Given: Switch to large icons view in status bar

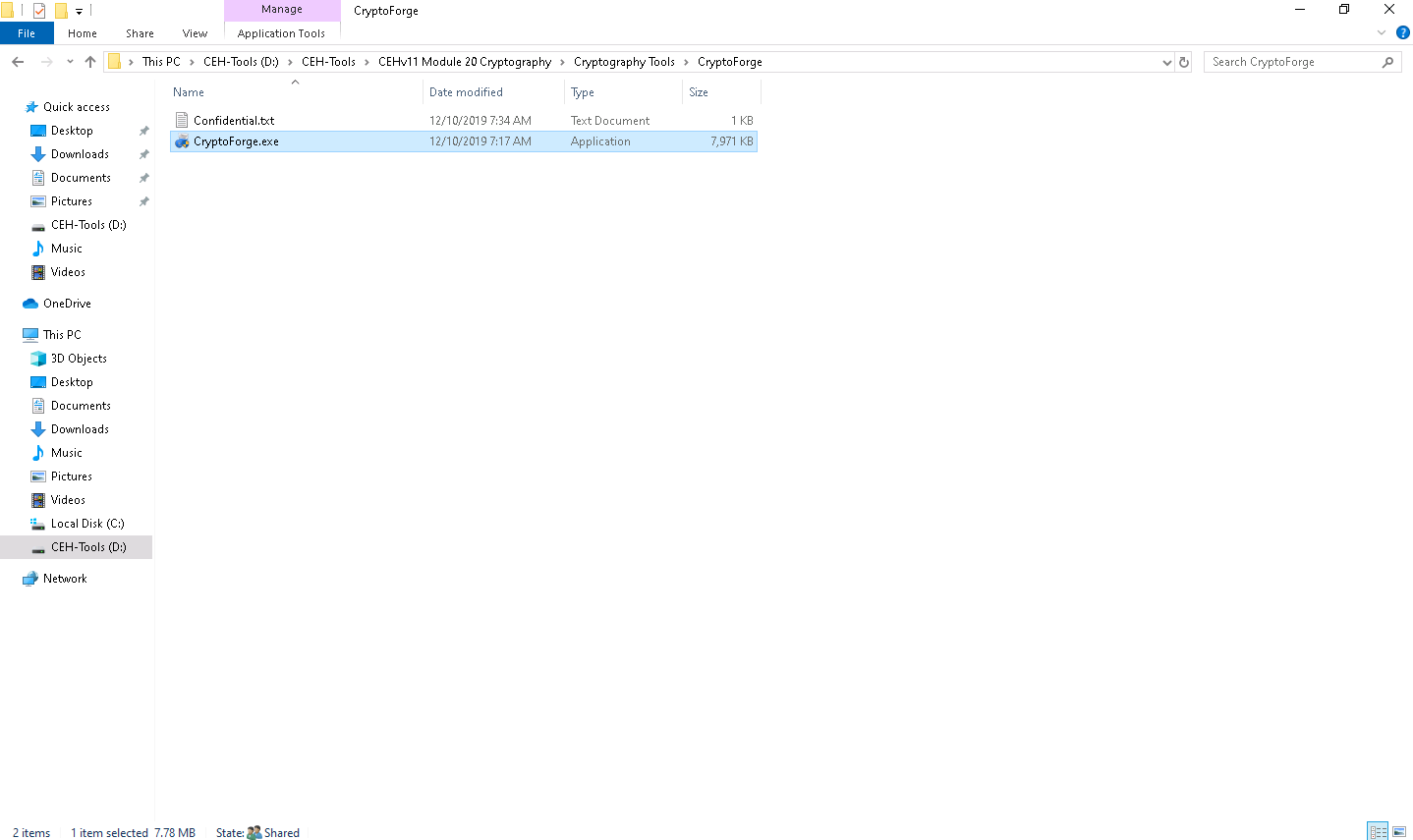Looking at the screenshot, I should (1399, 832).
